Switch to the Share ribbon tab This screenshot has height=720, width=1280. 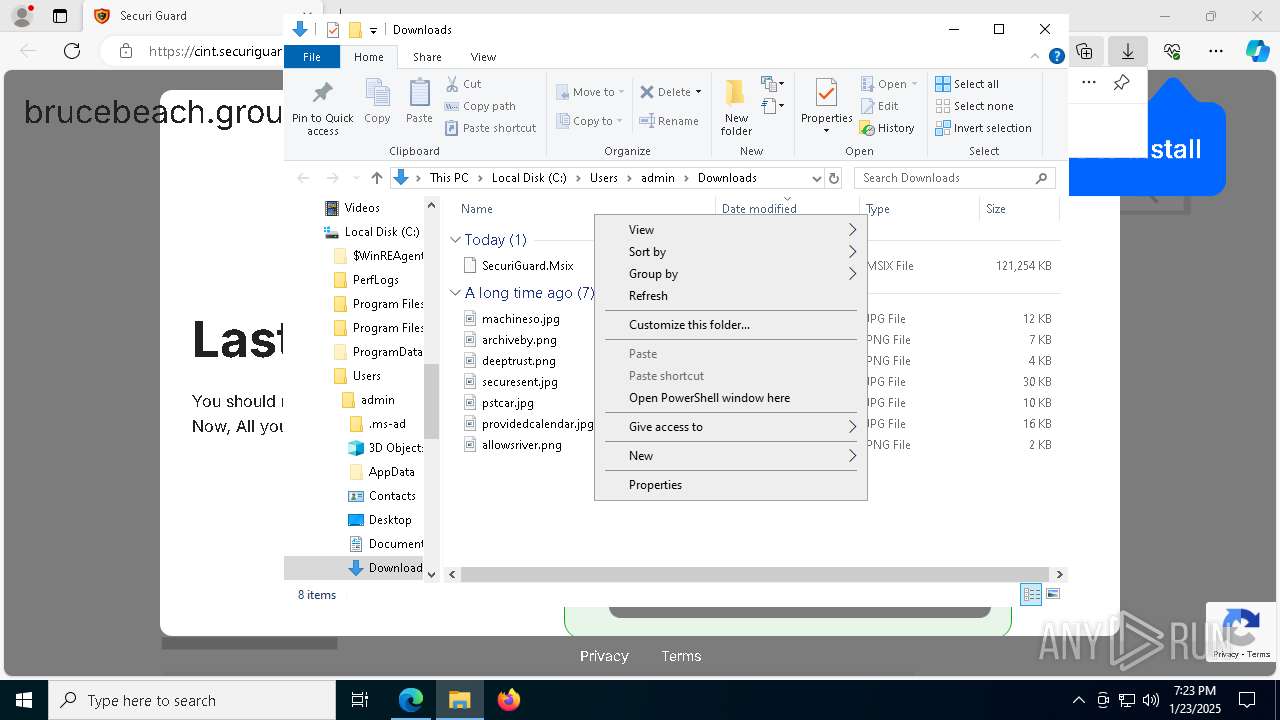pyautogui.click(x=427, y=57)
